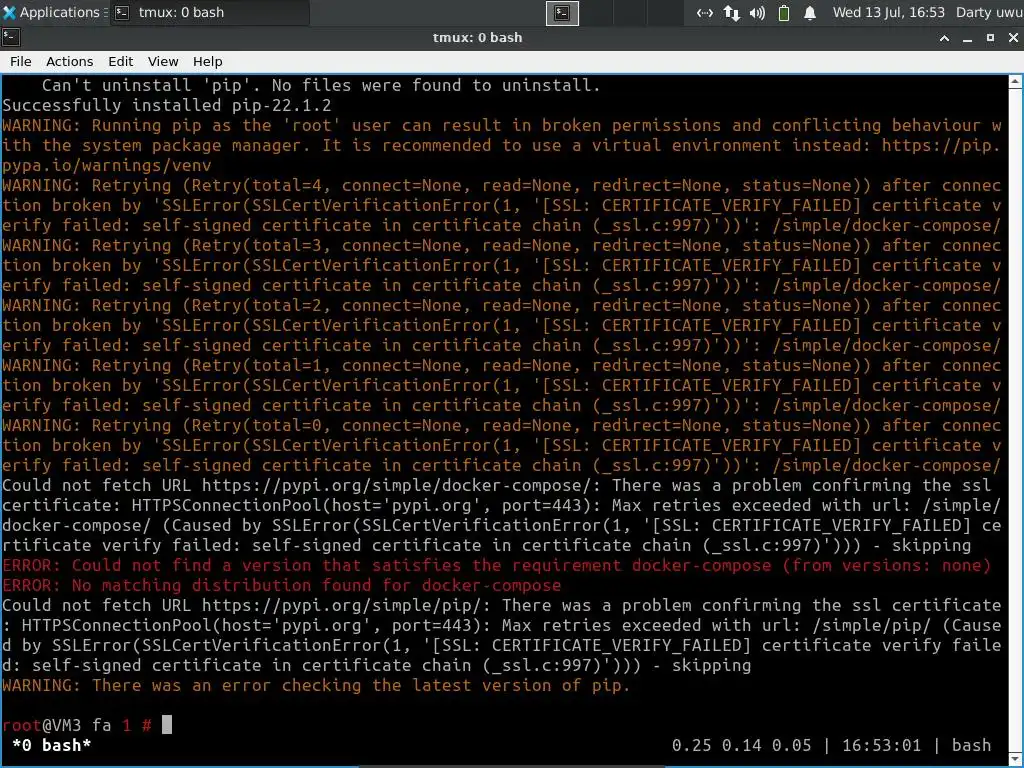Click the scrollbar up arrow
Image resolution: width=1024 pixels, height=768 pixels.
click(1016, 82)
